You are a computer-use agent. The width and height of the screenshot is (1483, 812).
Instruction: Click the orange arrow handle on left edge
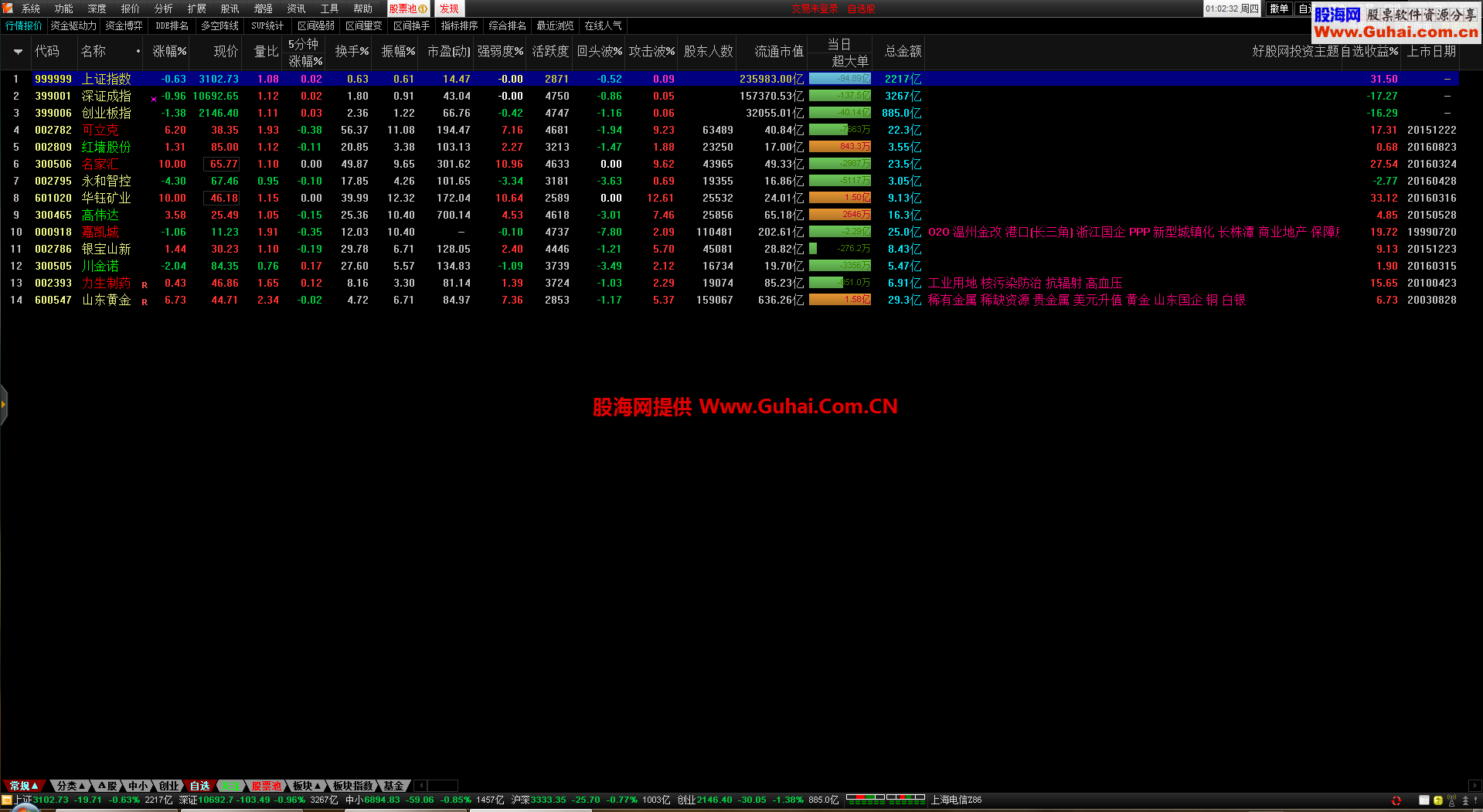tap(3, 404)
